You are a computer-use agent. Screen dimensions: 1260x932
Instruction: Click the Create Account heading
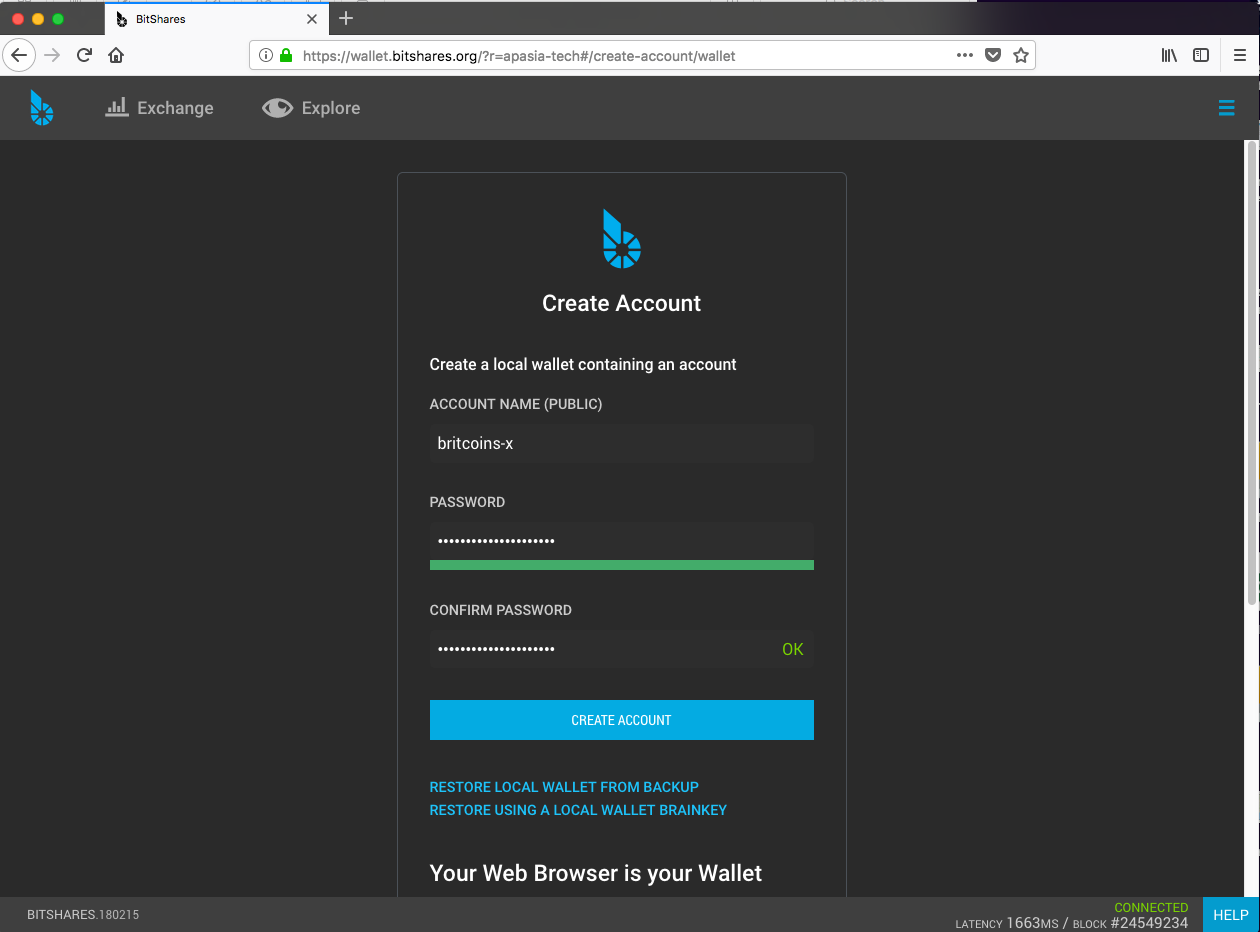pos(622,303)
